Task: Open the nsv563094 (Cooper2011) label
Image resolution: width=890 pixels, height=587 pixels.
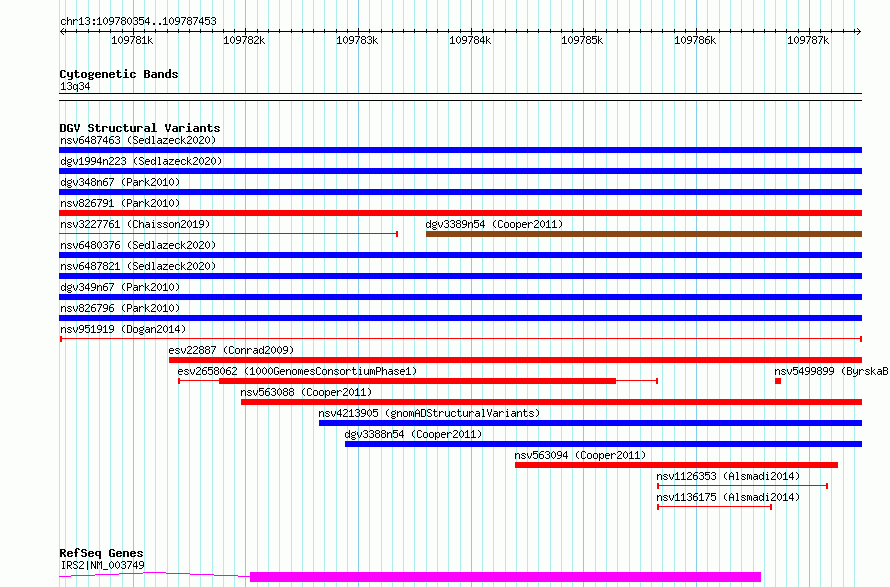Action: (580, 455)
